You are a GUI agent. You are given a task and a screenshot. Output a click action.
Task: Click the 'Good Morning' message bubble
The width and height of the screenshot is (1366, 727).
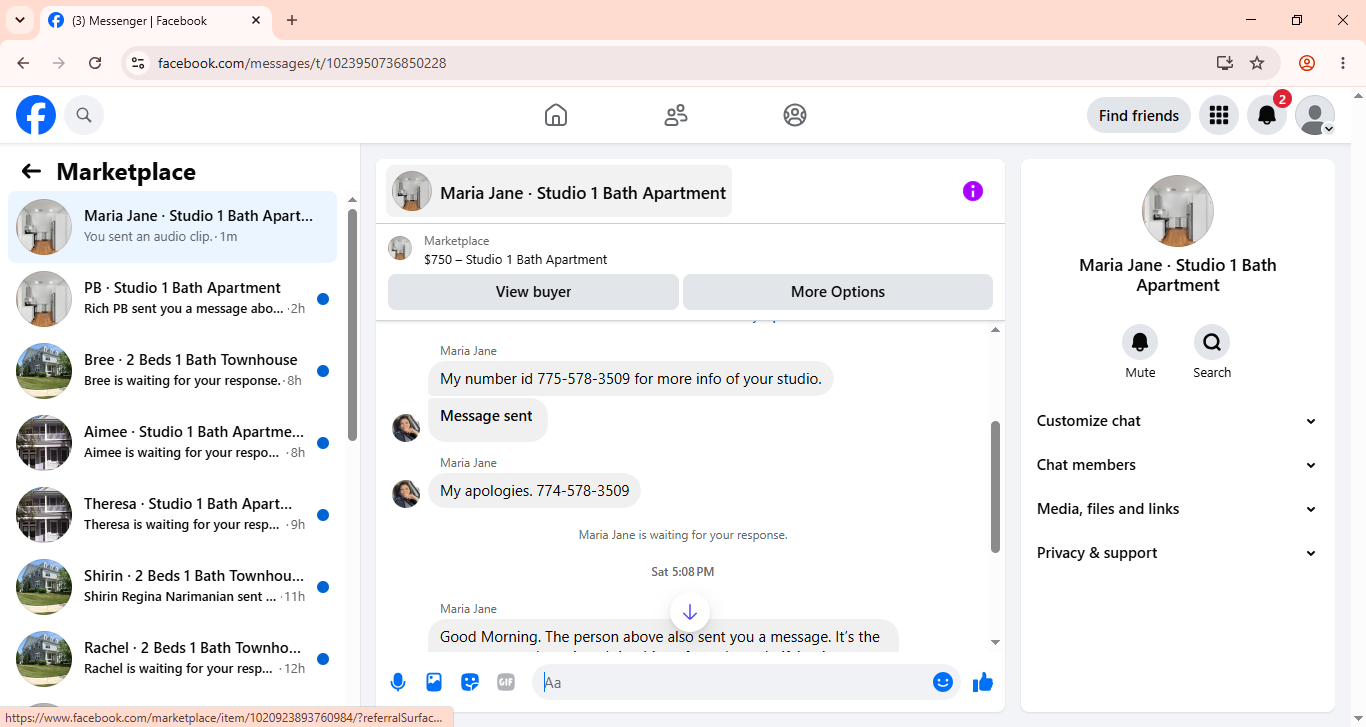point(663,636)
